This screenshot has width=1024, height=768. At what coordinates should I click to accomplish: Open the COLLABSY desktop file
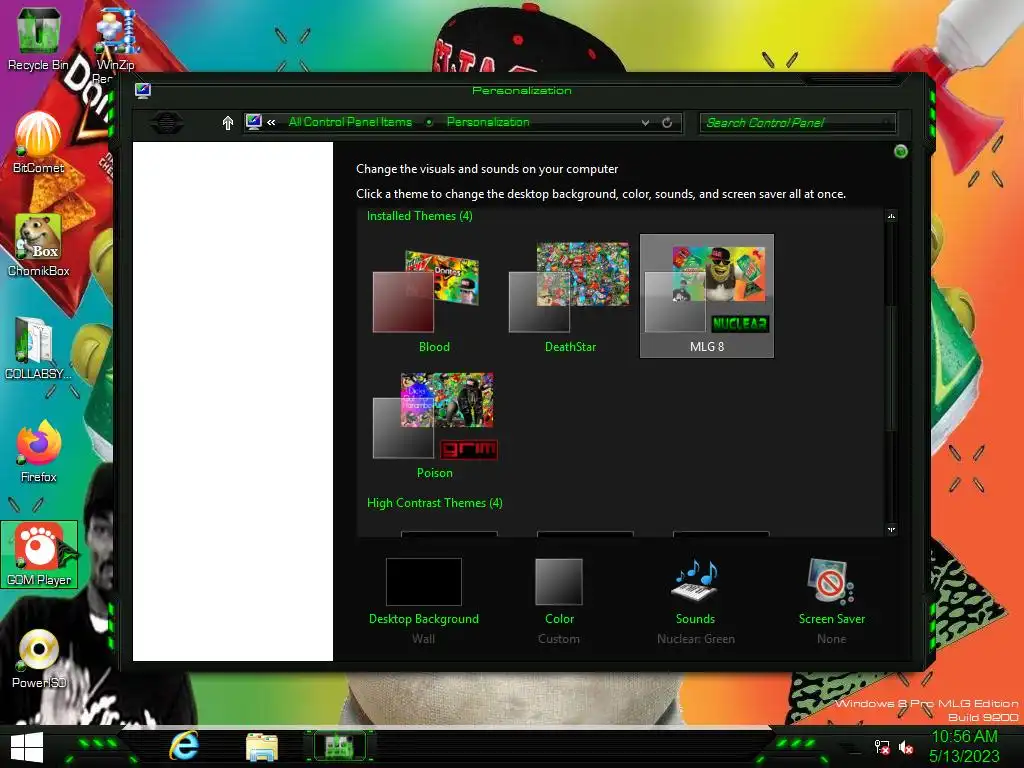coord(38,347)
